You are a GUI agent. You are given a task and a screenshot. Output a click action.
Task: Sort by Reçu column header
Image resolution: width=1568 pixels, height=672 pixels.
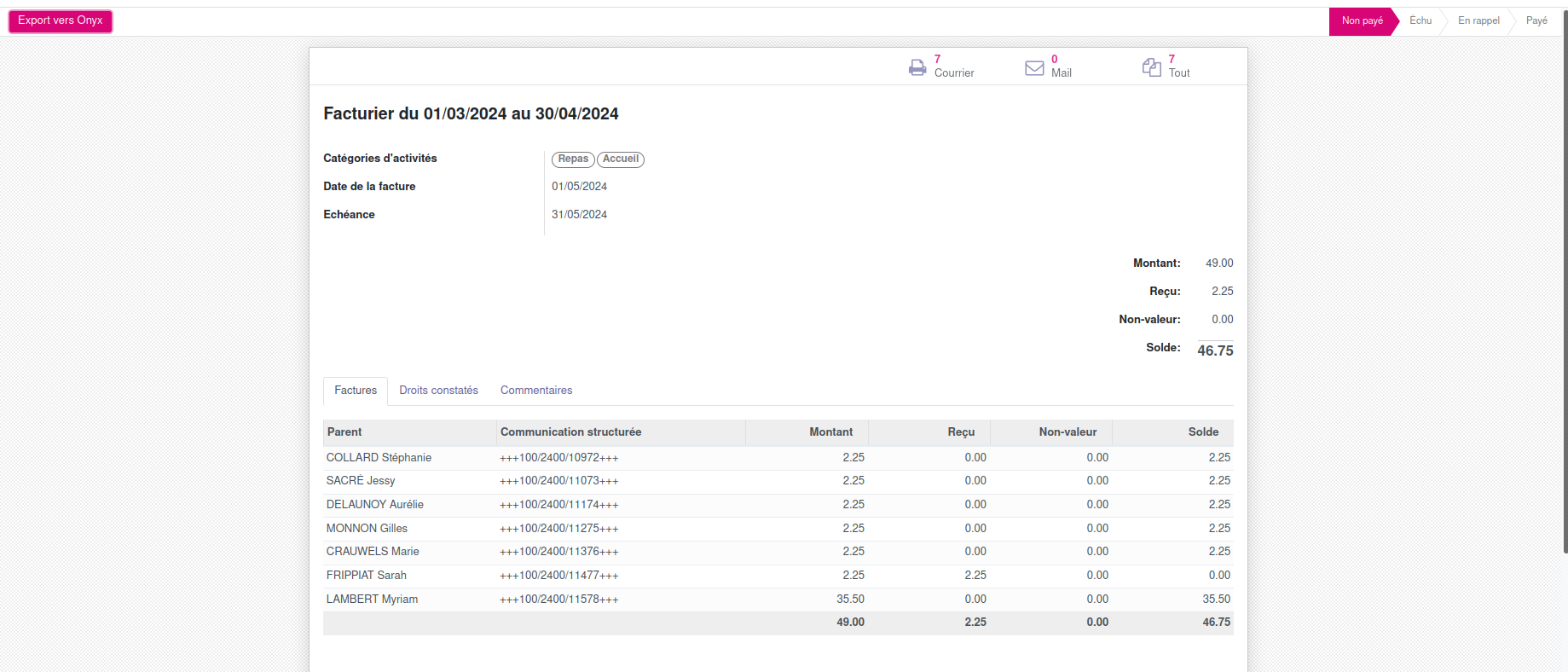coord(929,432)
